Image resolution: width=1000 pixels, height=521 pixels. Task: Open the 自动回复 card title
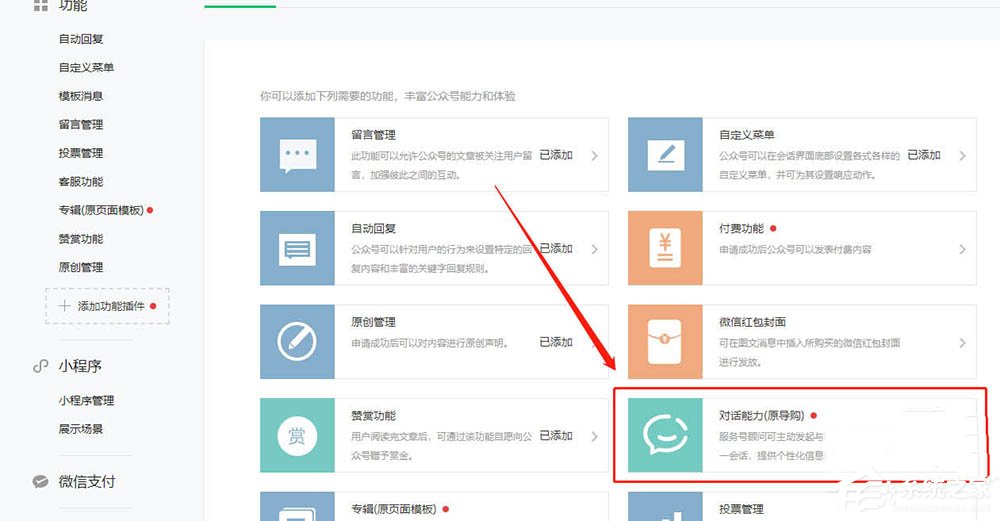tap(373, 228)
